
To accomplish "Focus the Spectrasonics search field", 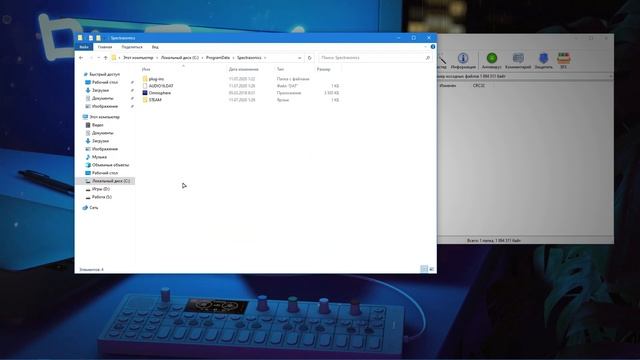I will point(375,58).
